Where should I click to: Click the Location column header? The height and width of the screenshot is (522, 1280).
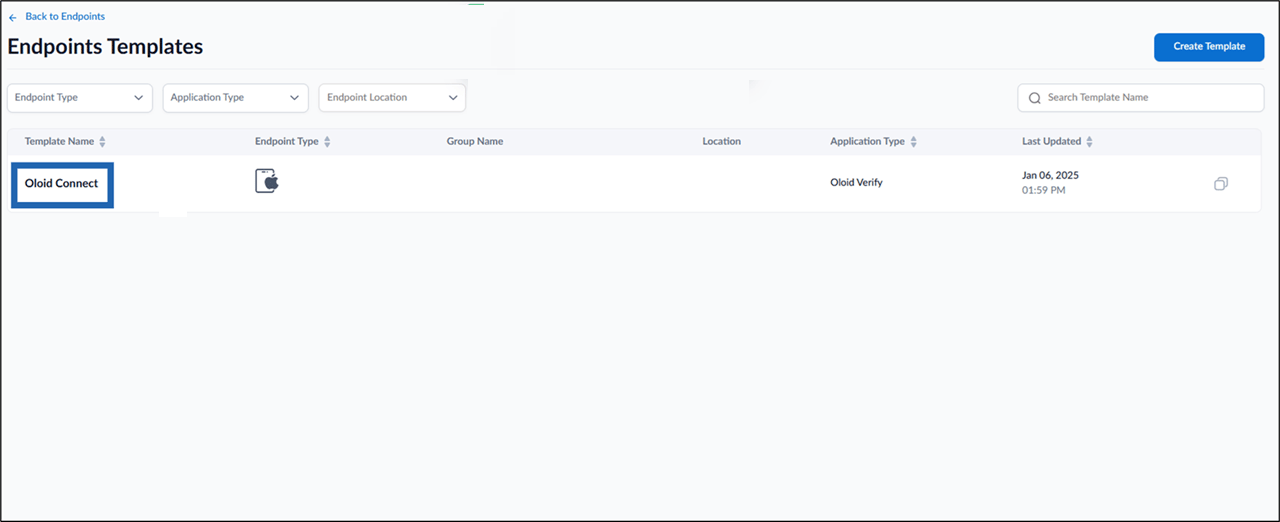pyautogui.click(x=722, y=142)
